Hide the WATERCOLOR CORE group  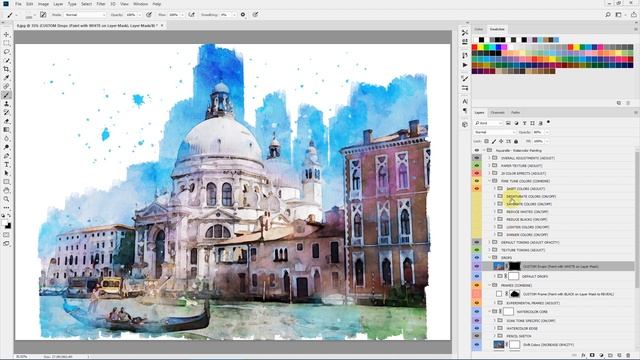coord(477,312)
